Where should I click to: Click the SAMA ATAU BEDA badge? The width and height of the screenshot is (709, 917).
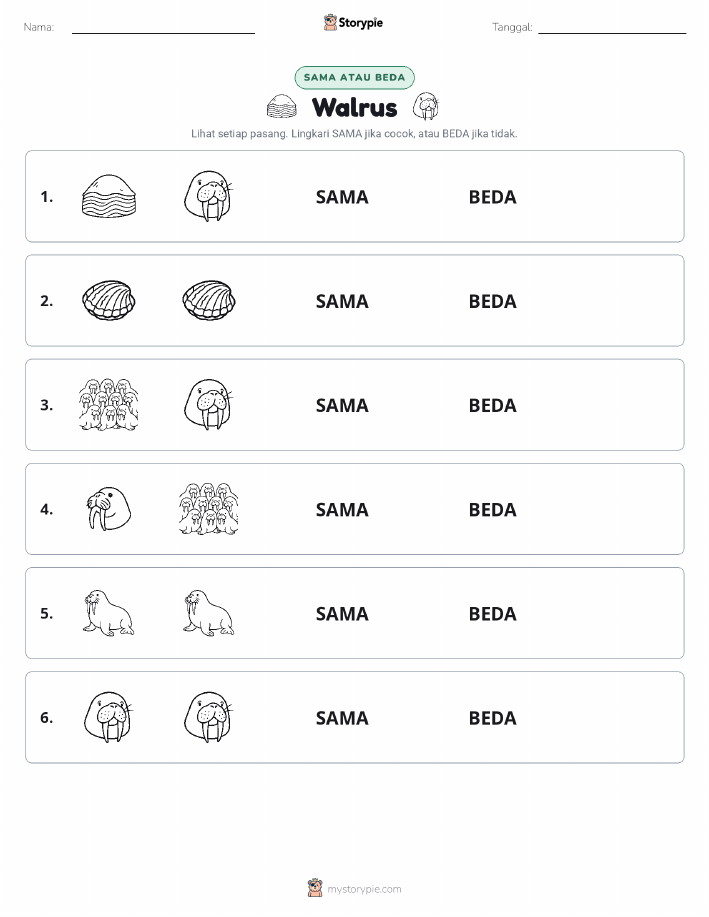tap(354, 77)
